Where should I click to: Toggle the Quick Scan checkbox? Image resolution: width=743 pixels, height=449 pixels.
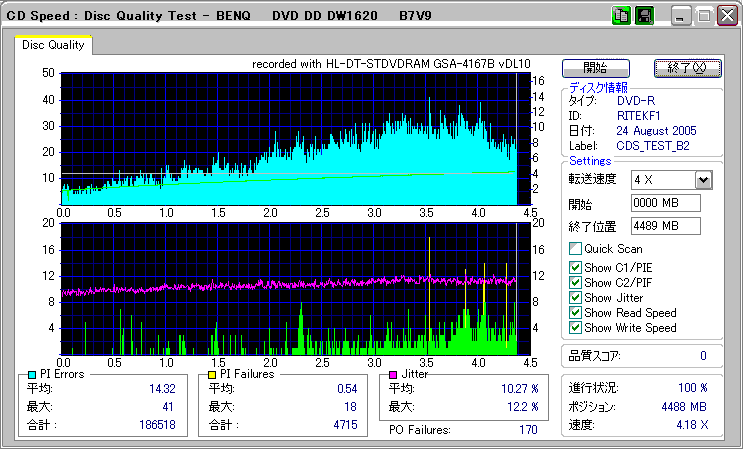point(575,249)
